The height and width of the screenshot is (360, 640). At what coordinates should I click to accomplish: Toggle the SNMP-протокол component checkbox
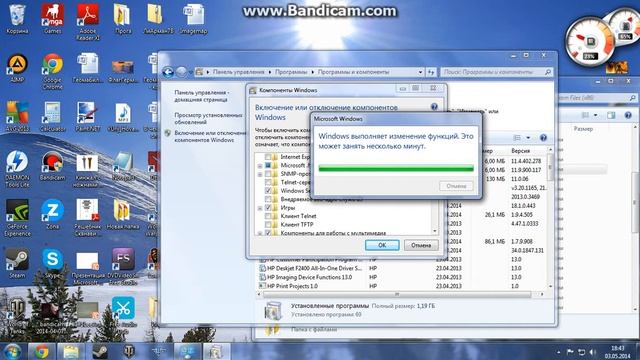click(x=268, y=174)
